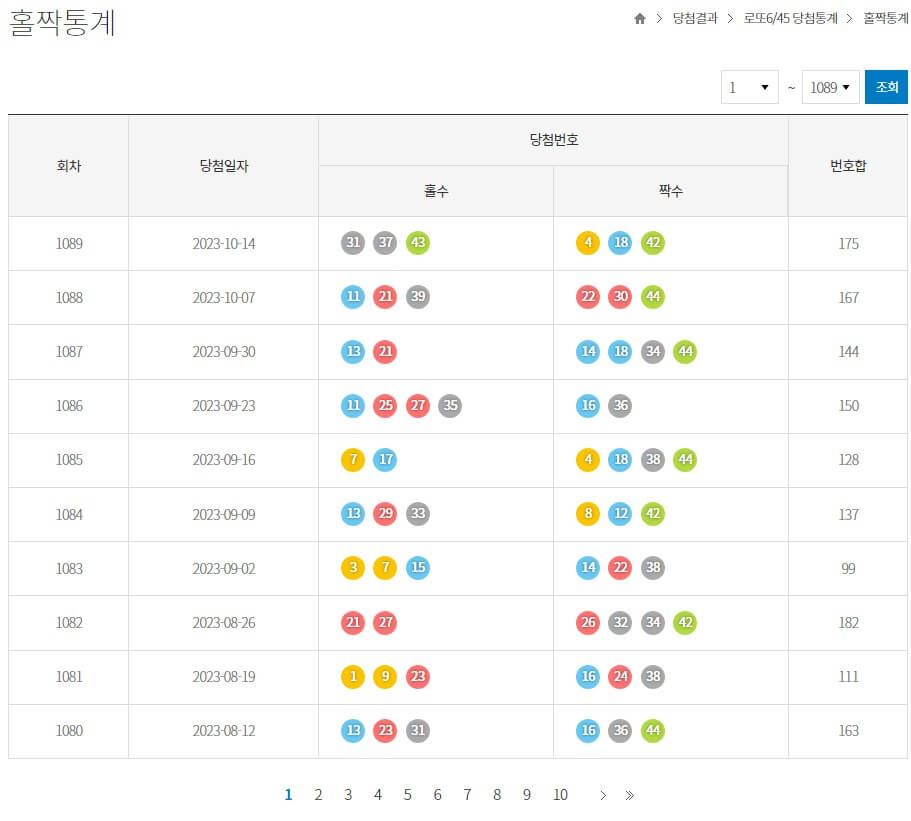Click number sum 137 cell
This screenshot has height=821, width=911.
pos(848,514)
